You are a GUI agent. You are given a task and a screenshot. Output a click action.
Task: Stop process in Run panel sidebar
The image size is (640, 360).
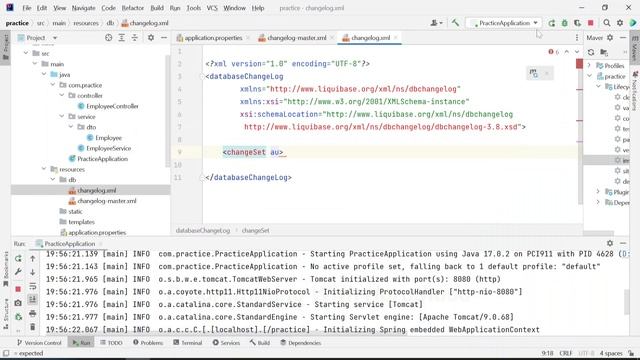click(18, 289)
